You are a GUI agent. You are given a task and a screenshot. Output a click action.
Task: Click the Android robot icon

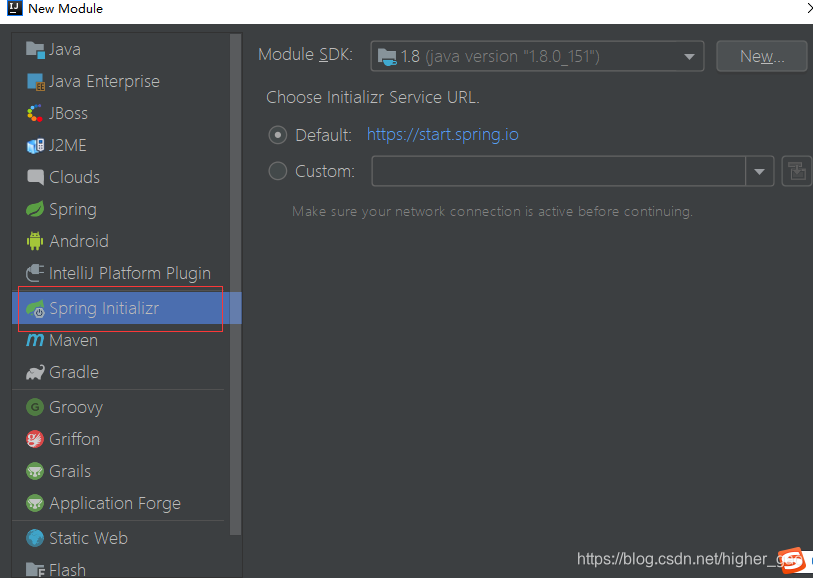tap(35, 241)
